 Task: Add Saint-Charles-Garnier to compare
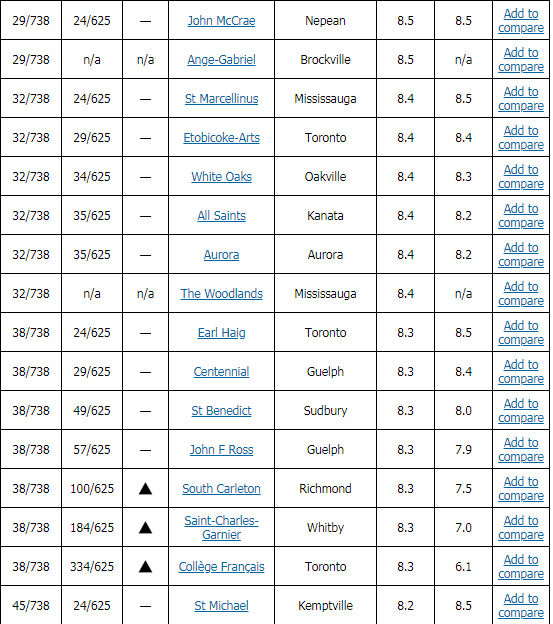[521, 528]
